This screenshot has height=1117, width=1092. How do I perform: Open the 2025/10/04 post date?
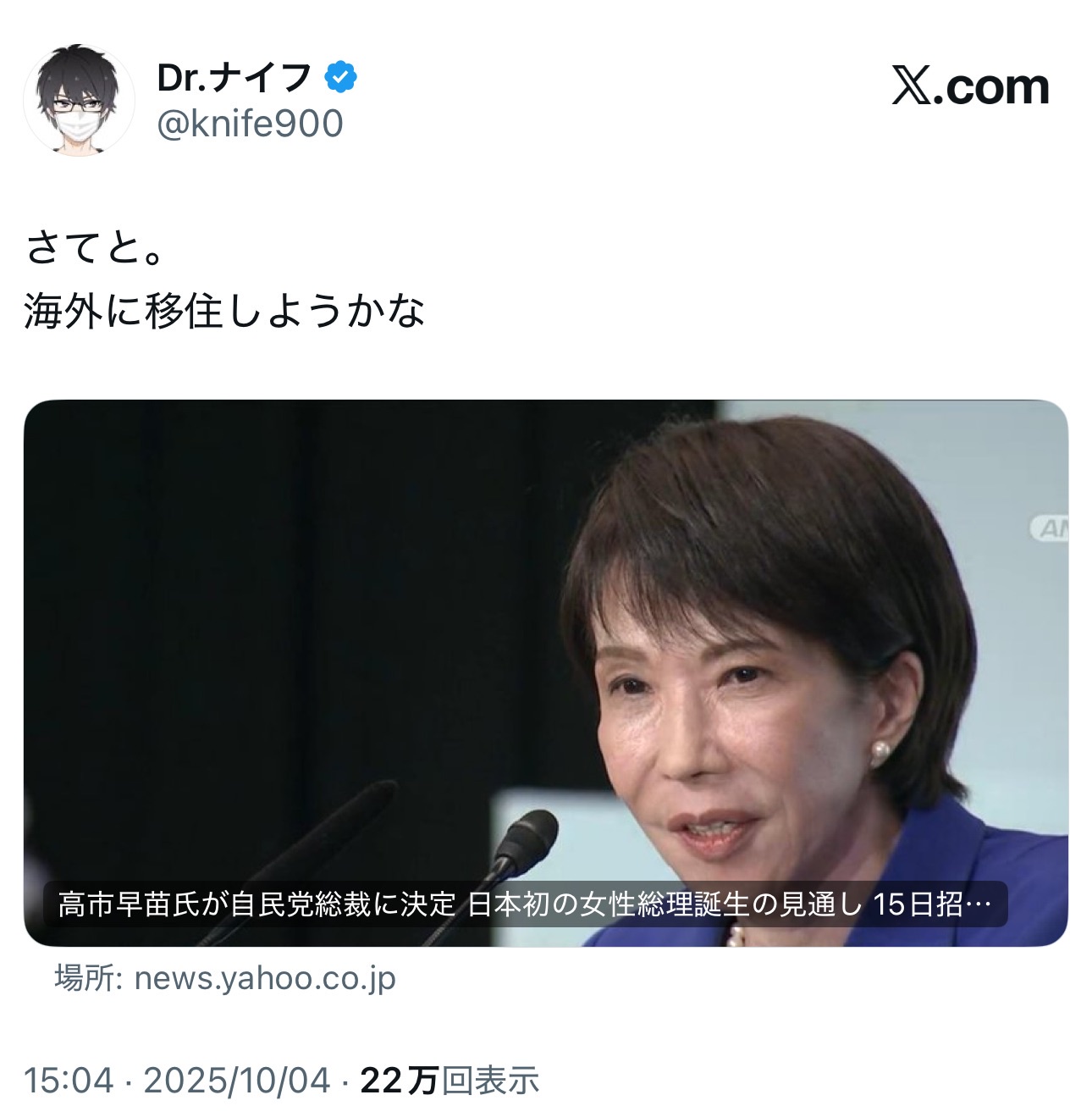click(237, 1081)
